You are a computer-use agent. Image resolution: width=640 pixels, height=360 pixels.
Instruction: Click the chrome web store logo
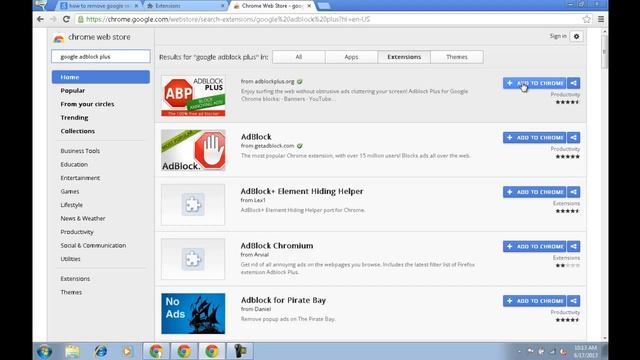pos(92,38)
